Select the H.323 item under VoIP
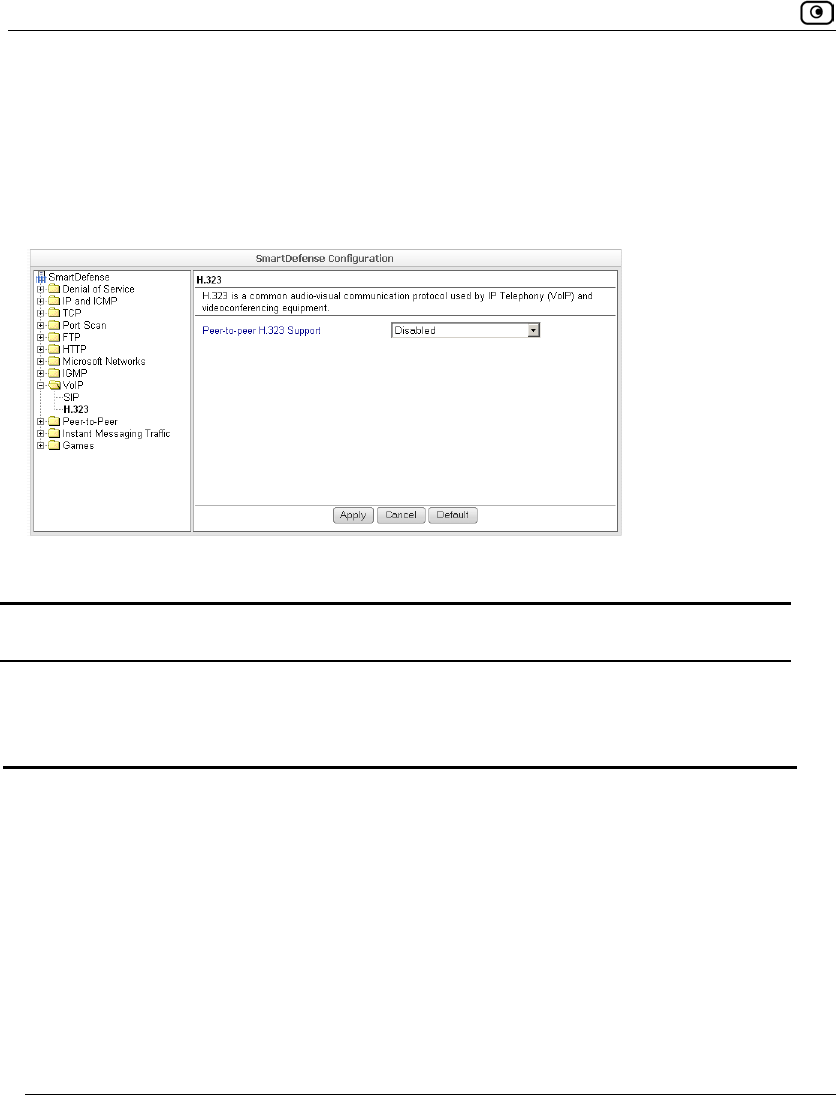The image size is (836, 1095). click(x=76, y=409)
